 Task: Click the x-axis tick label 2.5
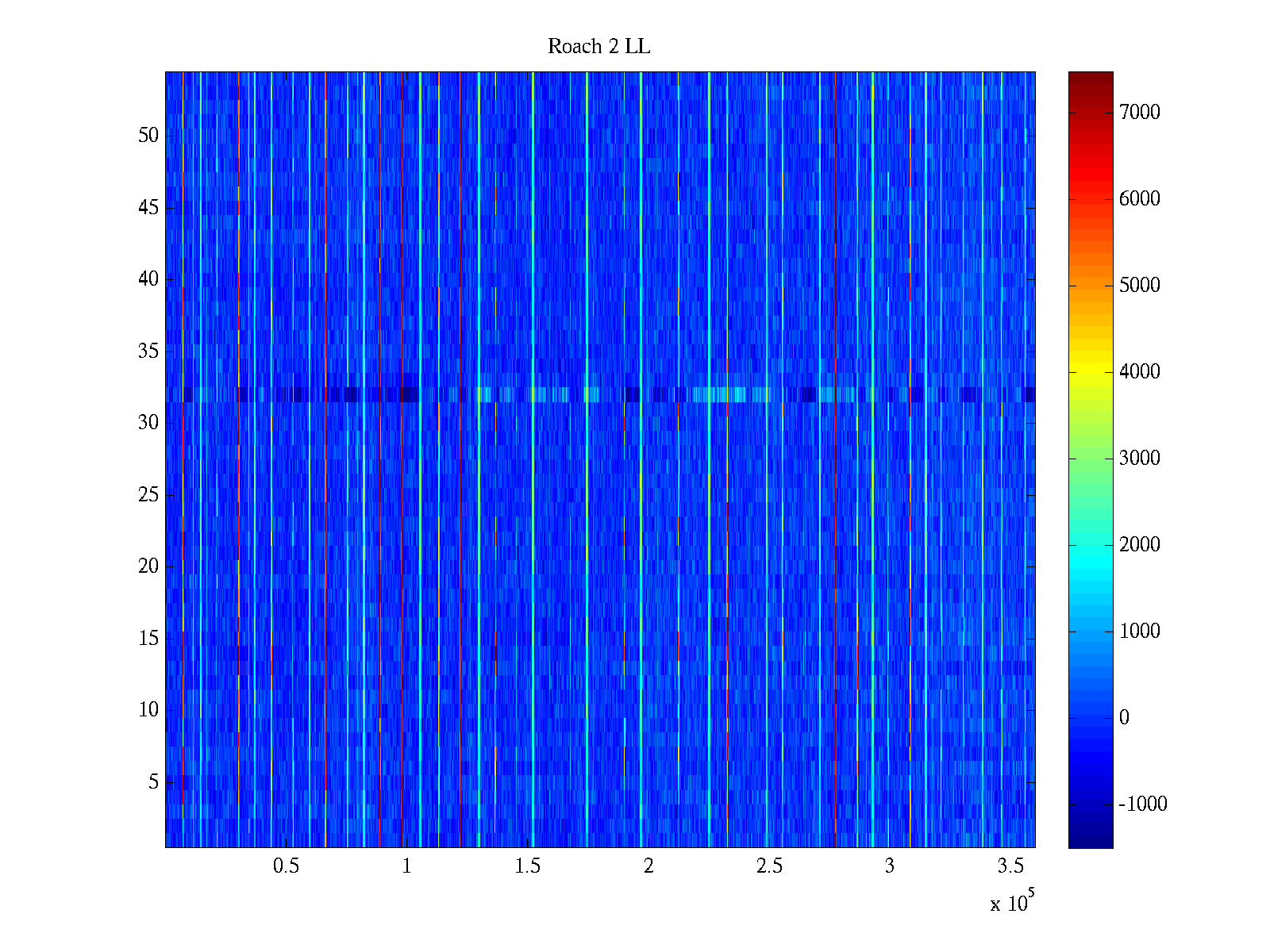point(769,866)
